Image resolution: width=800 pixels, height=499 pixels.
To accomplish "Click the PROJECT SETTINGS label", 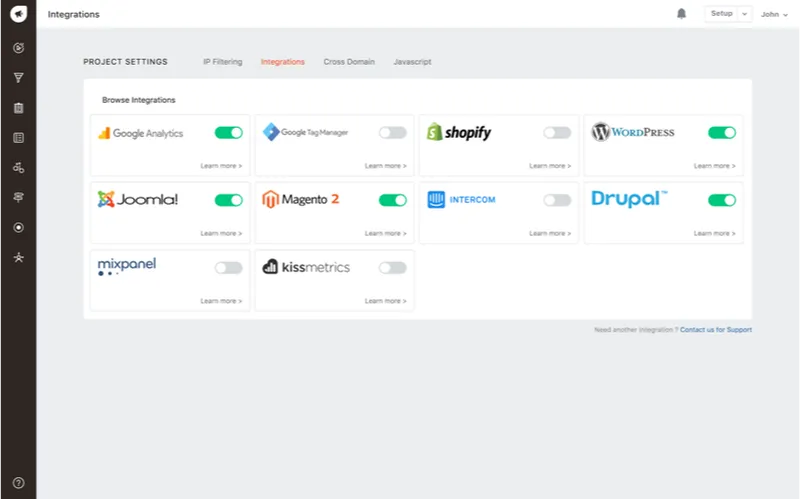I will [x=125, y=62].
